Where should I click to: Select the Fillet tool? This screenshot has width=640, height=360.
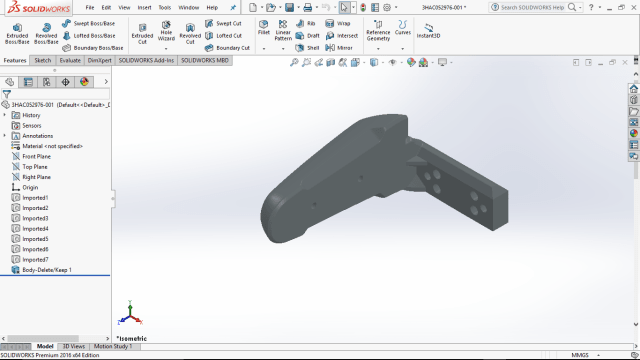(264, 28)
